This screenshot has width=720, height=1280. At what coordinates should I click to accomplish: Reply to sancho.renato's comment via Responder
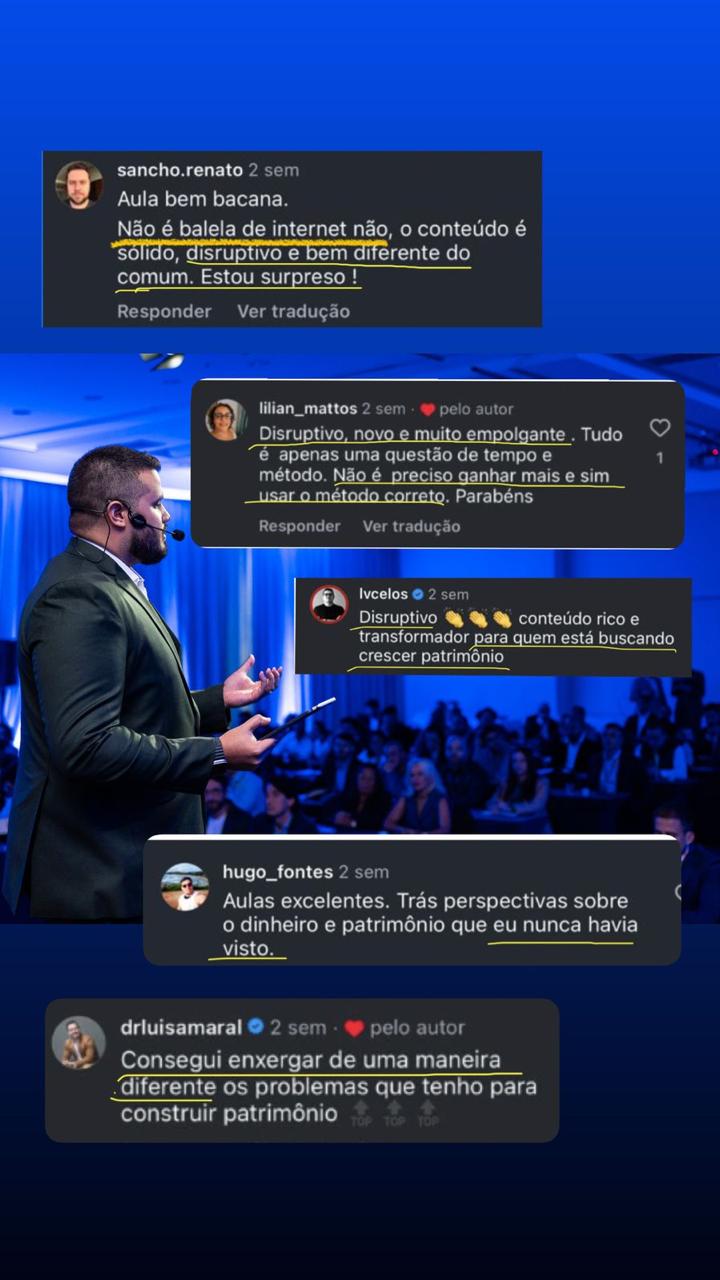164,311
